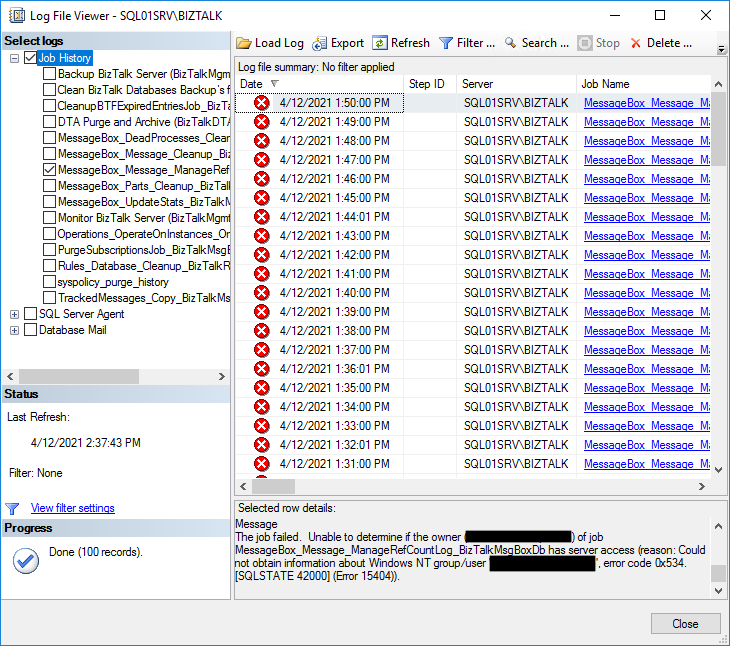Click the Export toolbar icon

[320, 43]
